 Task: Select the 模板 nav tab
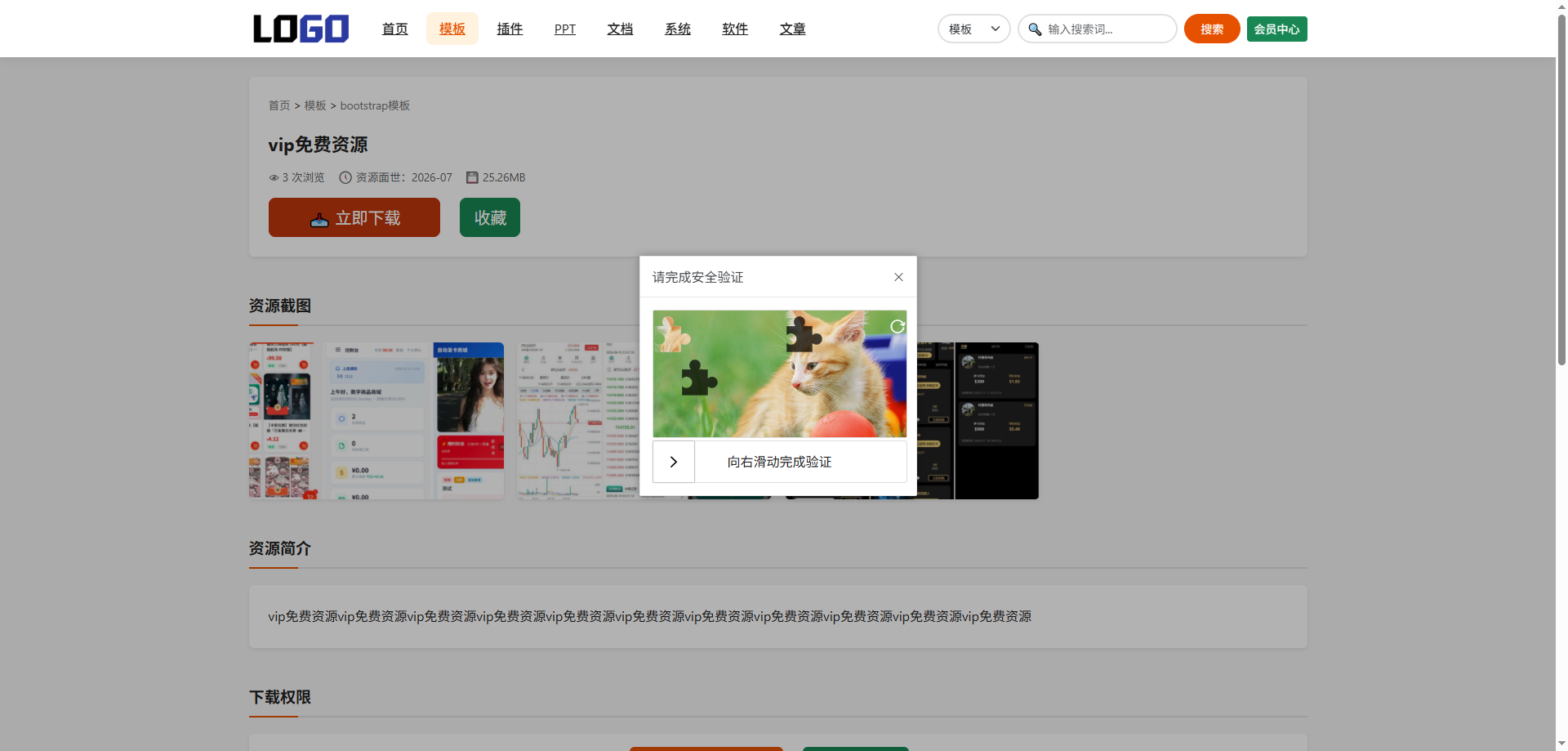click(x=452, y=29)
